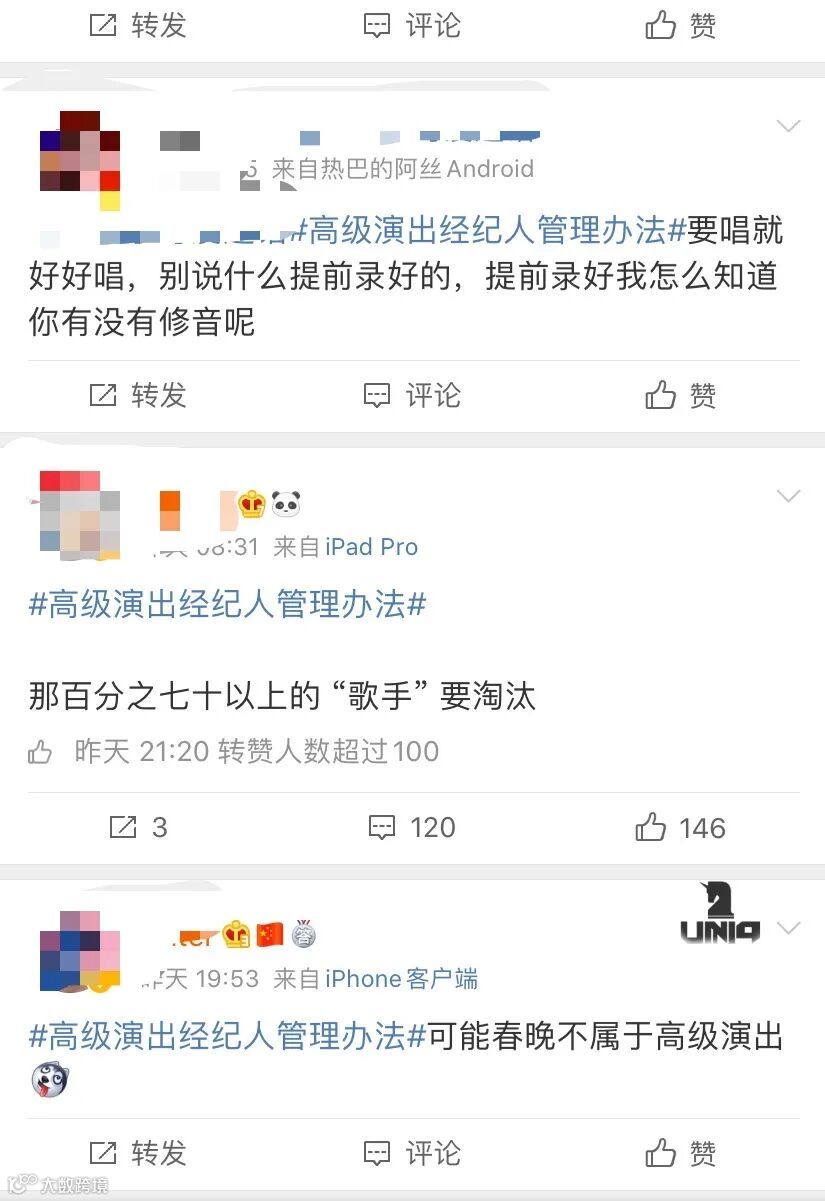Open the 120 comments on the singer post
This screenshot has height=1201, width=825.
coord(411,828)
